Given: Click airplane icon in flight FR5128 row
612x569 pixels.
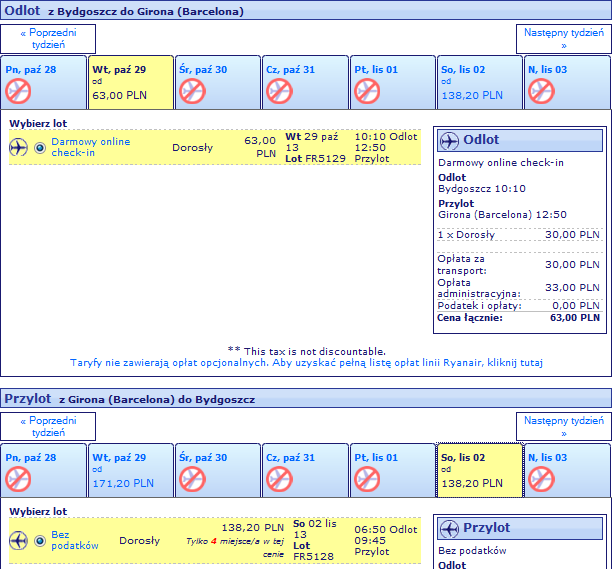Looking at the screenshot, I should (x=18, y=541).
